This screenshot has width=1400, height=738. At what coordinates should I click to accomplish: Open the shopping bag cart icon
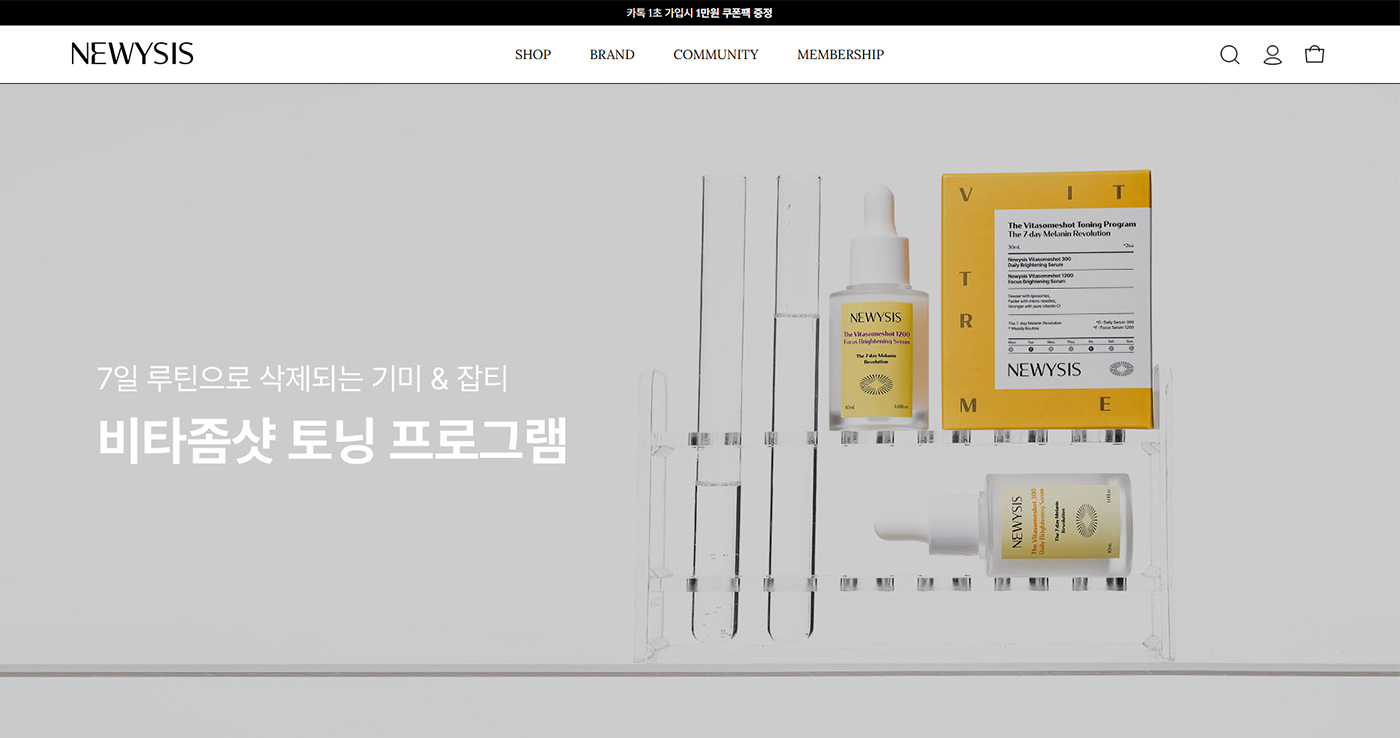click(1314, 54)
